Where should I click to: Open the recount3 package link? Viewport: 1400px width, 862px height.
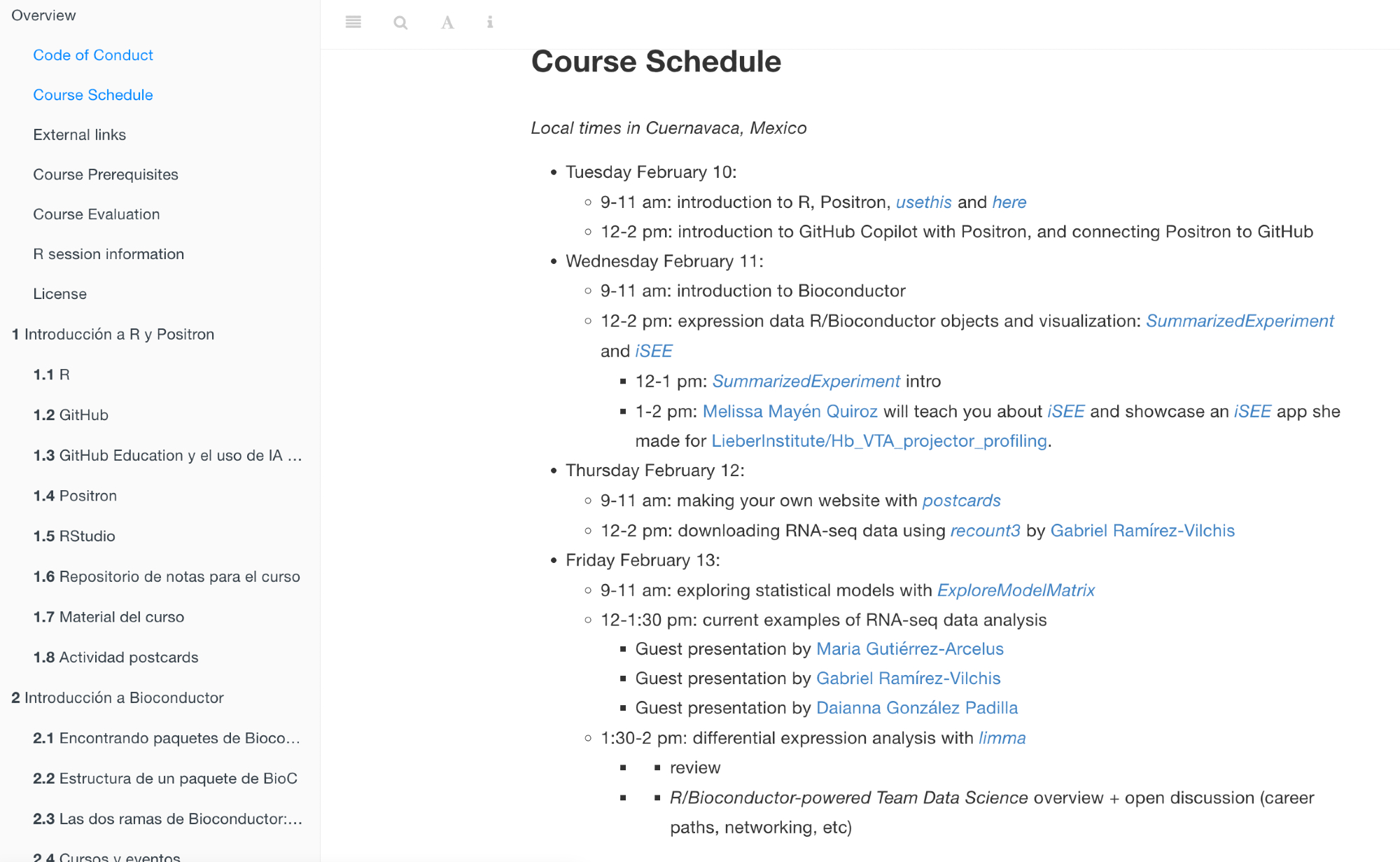(985, 531)
